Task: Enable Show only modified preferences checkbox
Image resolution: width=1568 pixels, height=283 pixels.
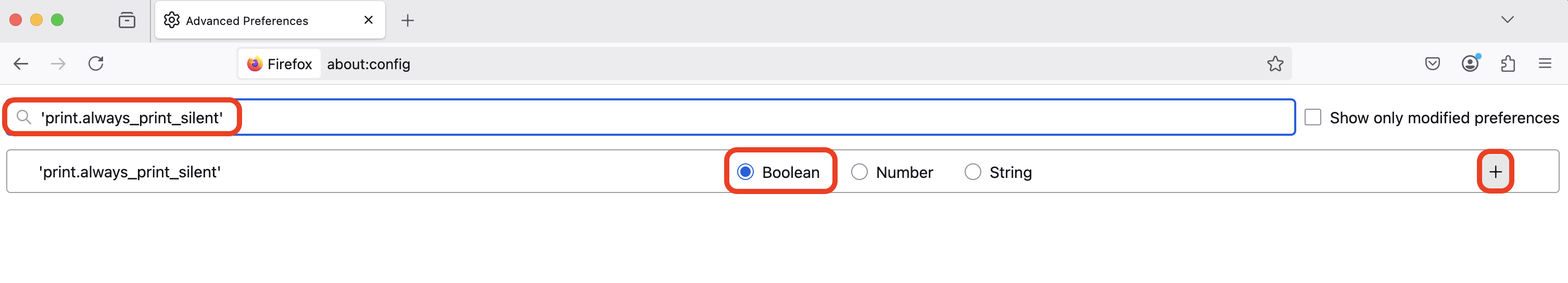Action: click(x=1312, y=118)
